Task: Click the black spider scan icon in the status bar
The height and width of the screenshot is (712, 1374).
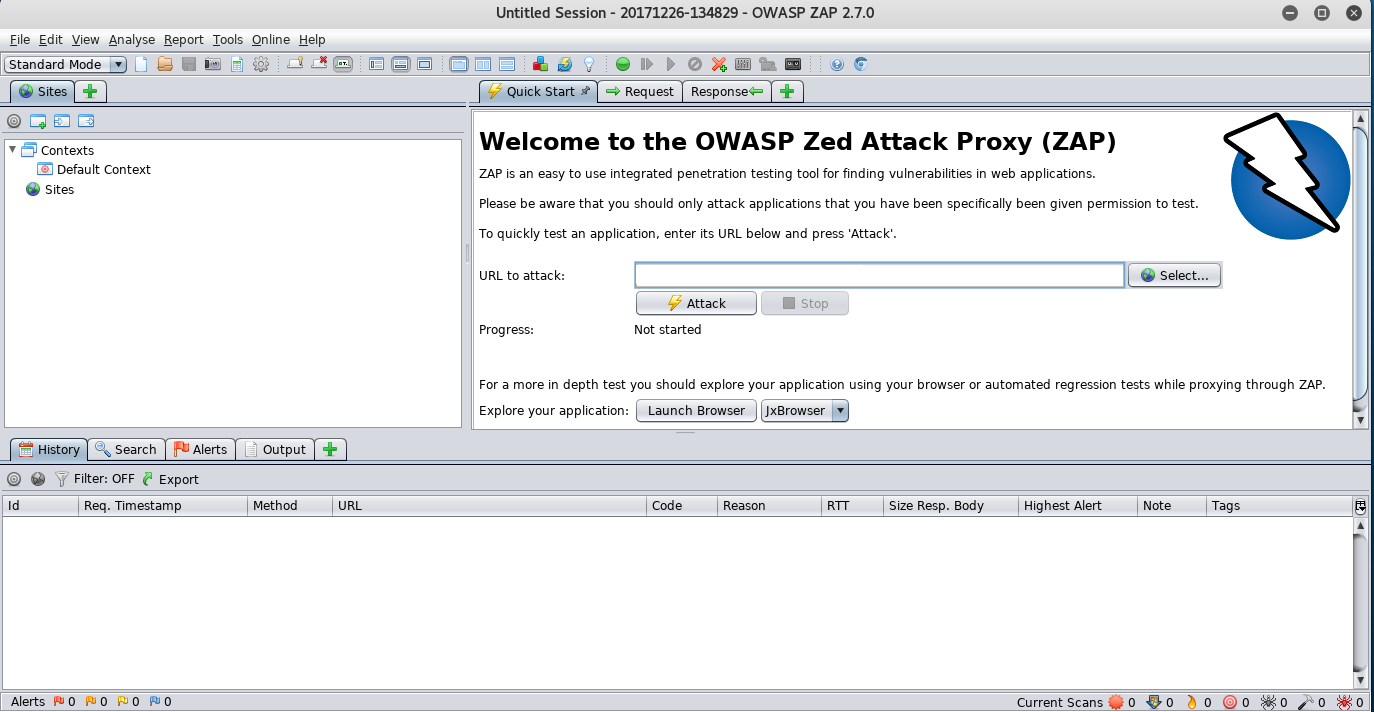Action: tap(1268, 702)
